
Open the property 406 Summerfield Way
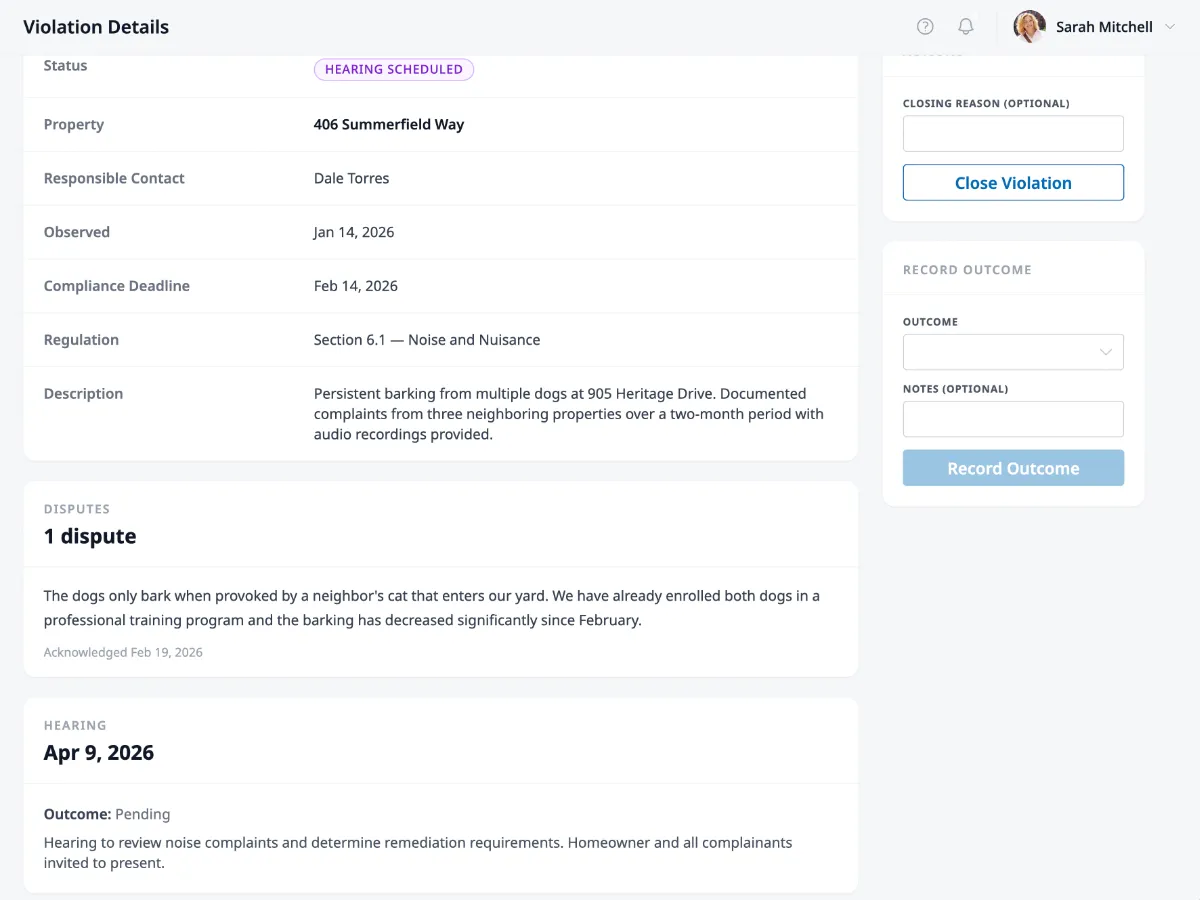pyautogui.click(x=389, y=124)
